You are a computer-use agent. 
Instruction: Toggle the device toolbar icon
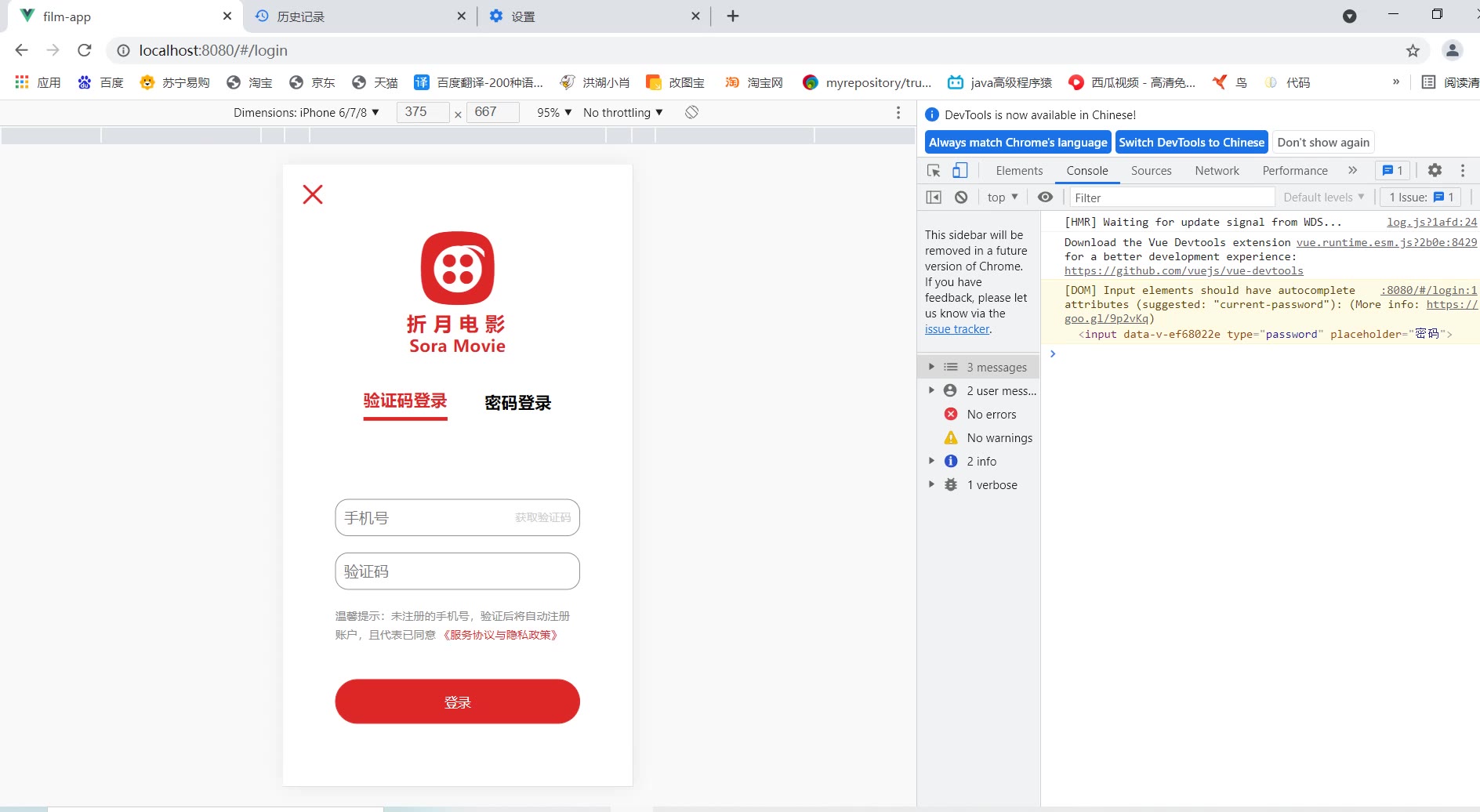tap(960, 170)
